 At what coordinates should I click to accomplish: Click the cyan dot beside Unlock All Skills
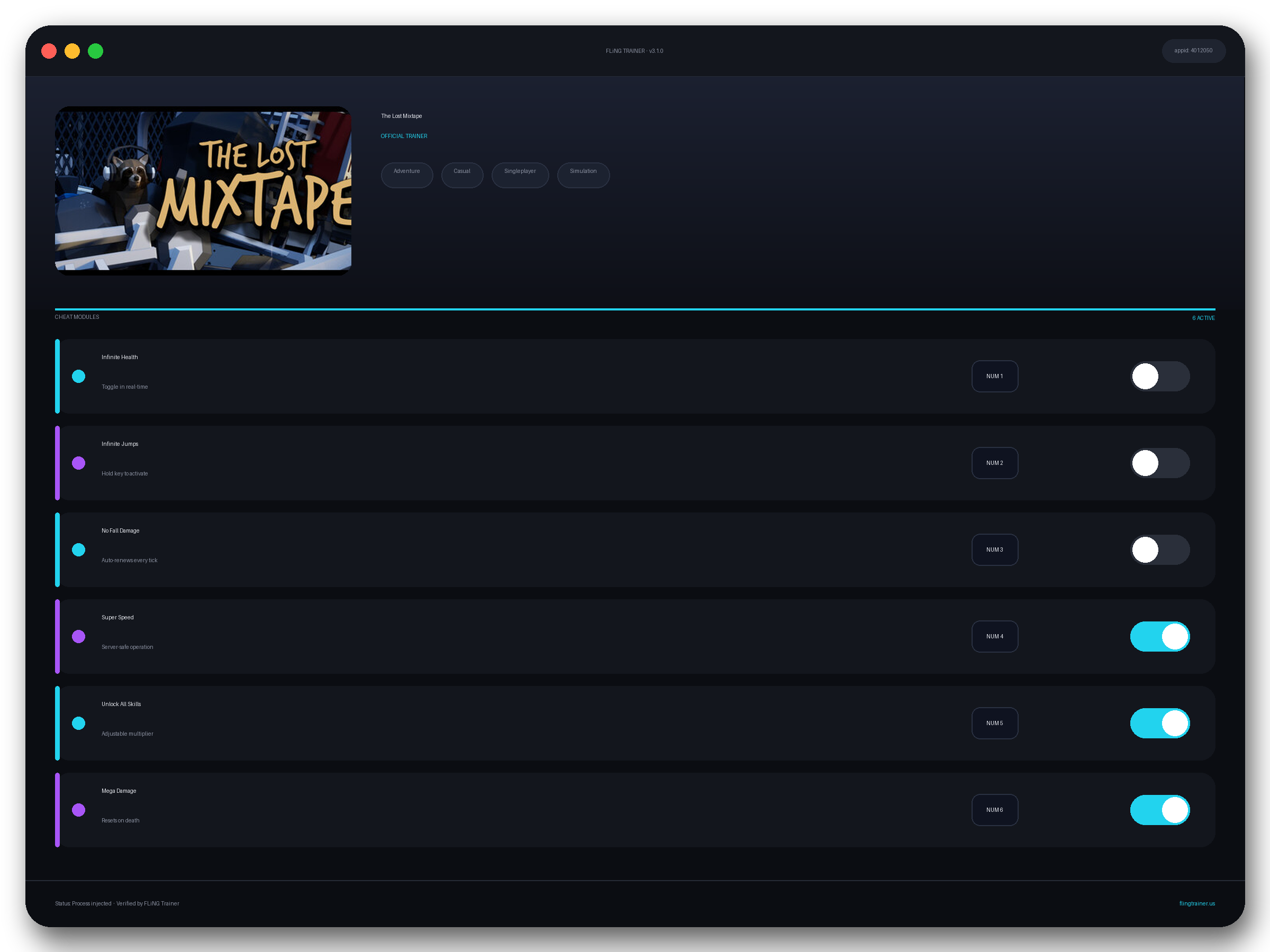pos(79,723)
